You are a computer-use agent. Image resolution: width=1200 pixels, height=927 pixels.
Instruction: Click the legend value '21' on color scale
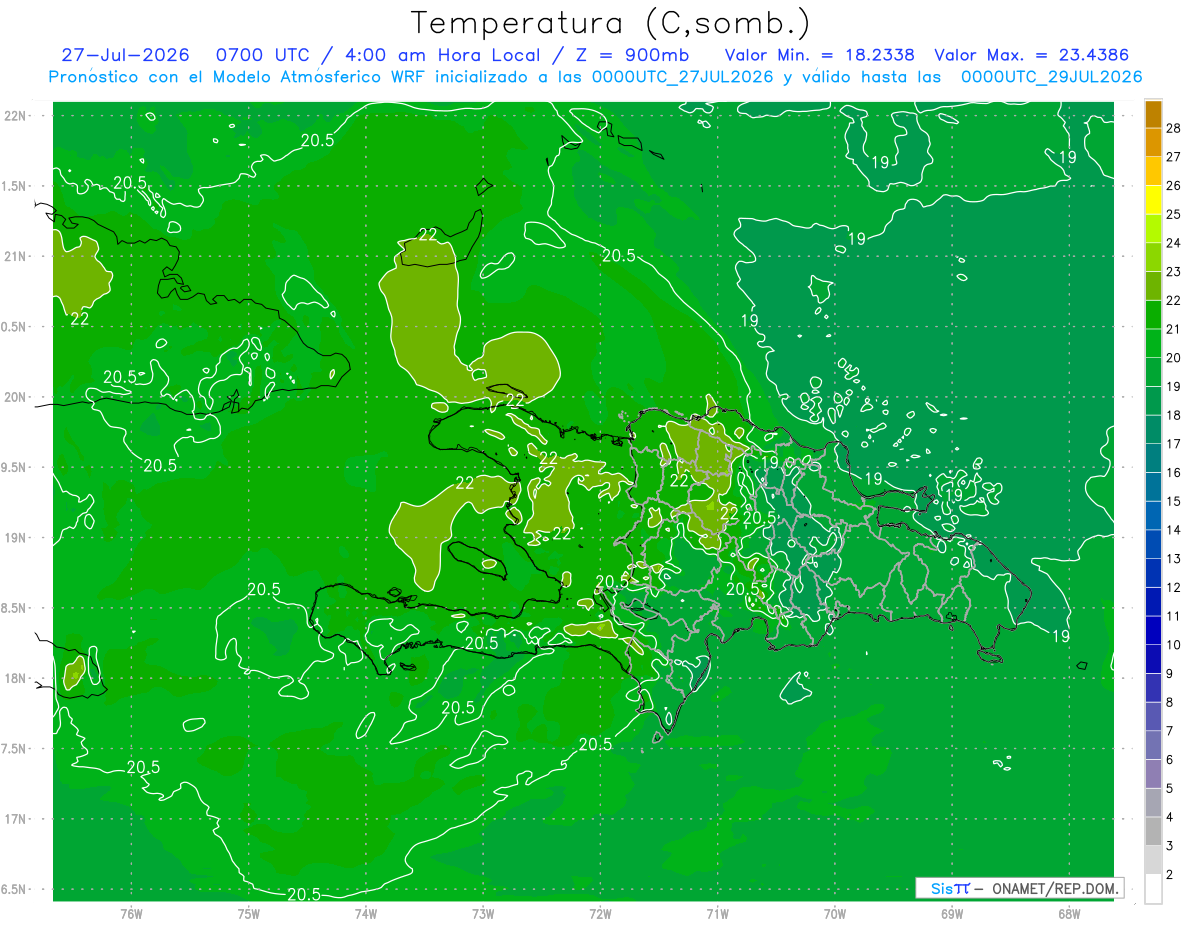point(1174,329)
